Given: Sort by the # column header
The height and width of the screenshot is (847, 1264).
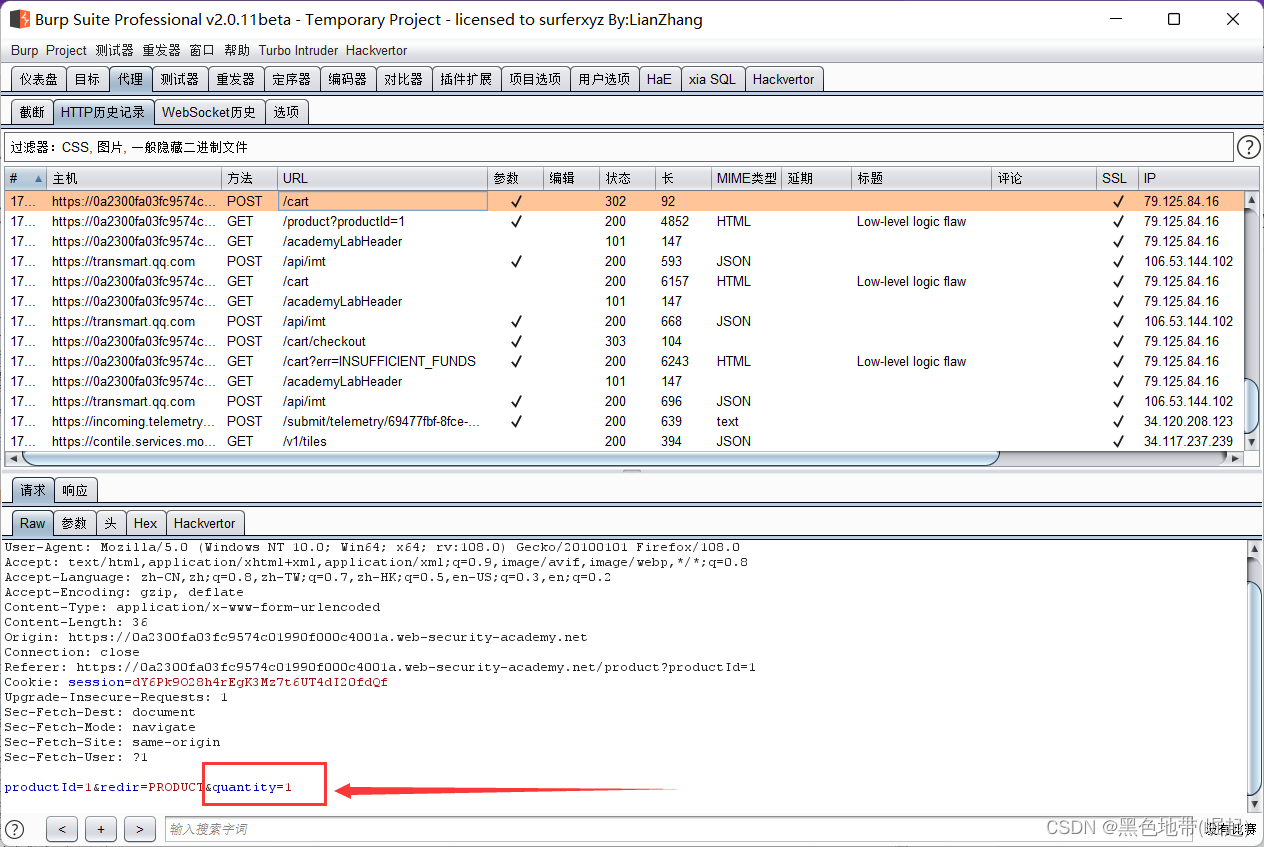Looking at the screenshot, I should pos(26,178).
